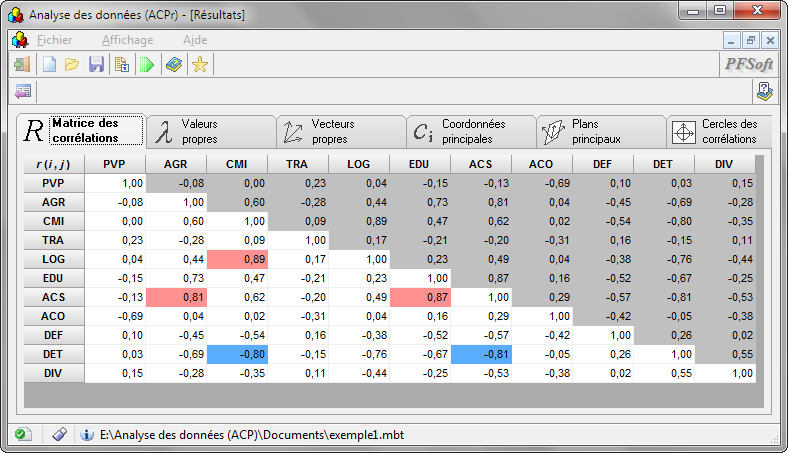Open the Affichage menu
Viewport: 788px width, 453px height.
pyautogui.click(x=127, y=40)
